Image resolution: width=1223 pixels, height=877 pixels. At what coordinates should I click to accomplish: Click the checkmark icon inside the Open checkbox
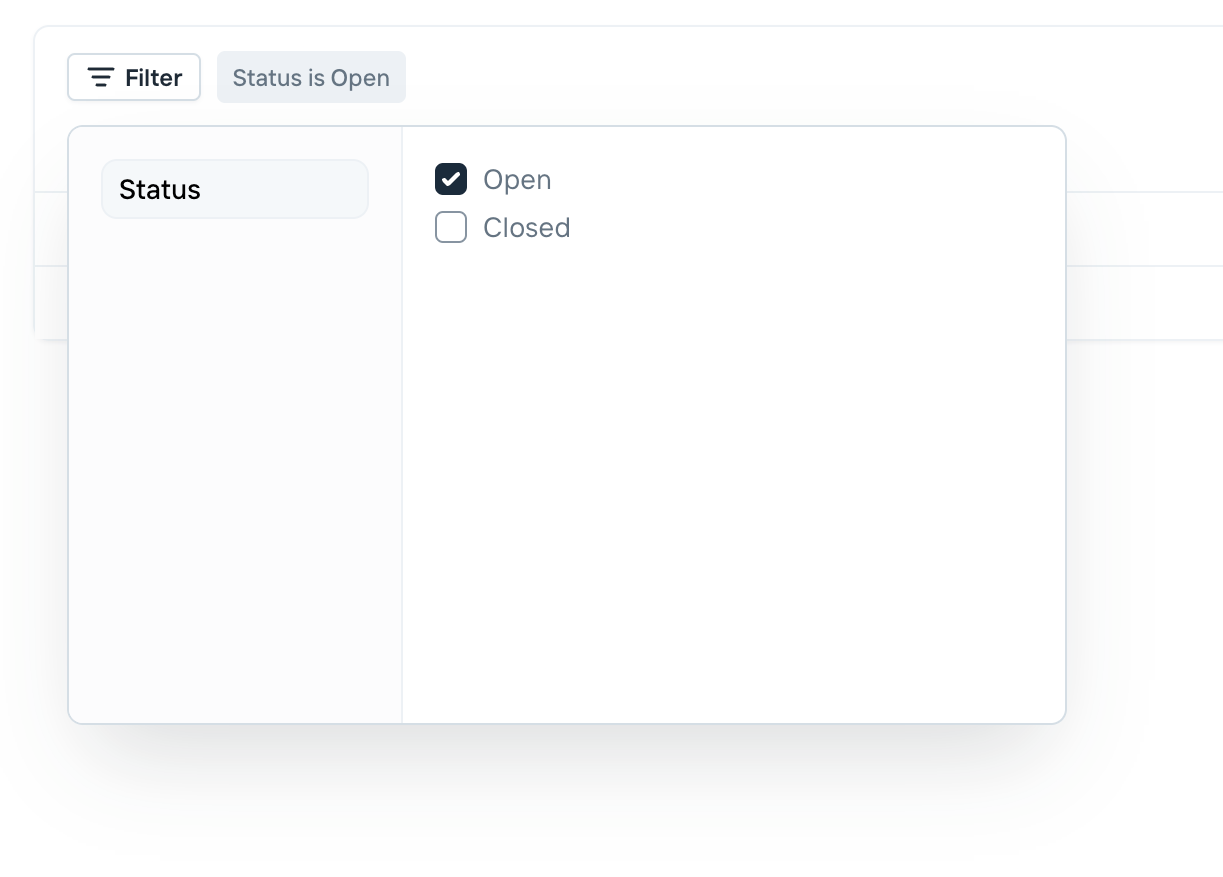451,179
